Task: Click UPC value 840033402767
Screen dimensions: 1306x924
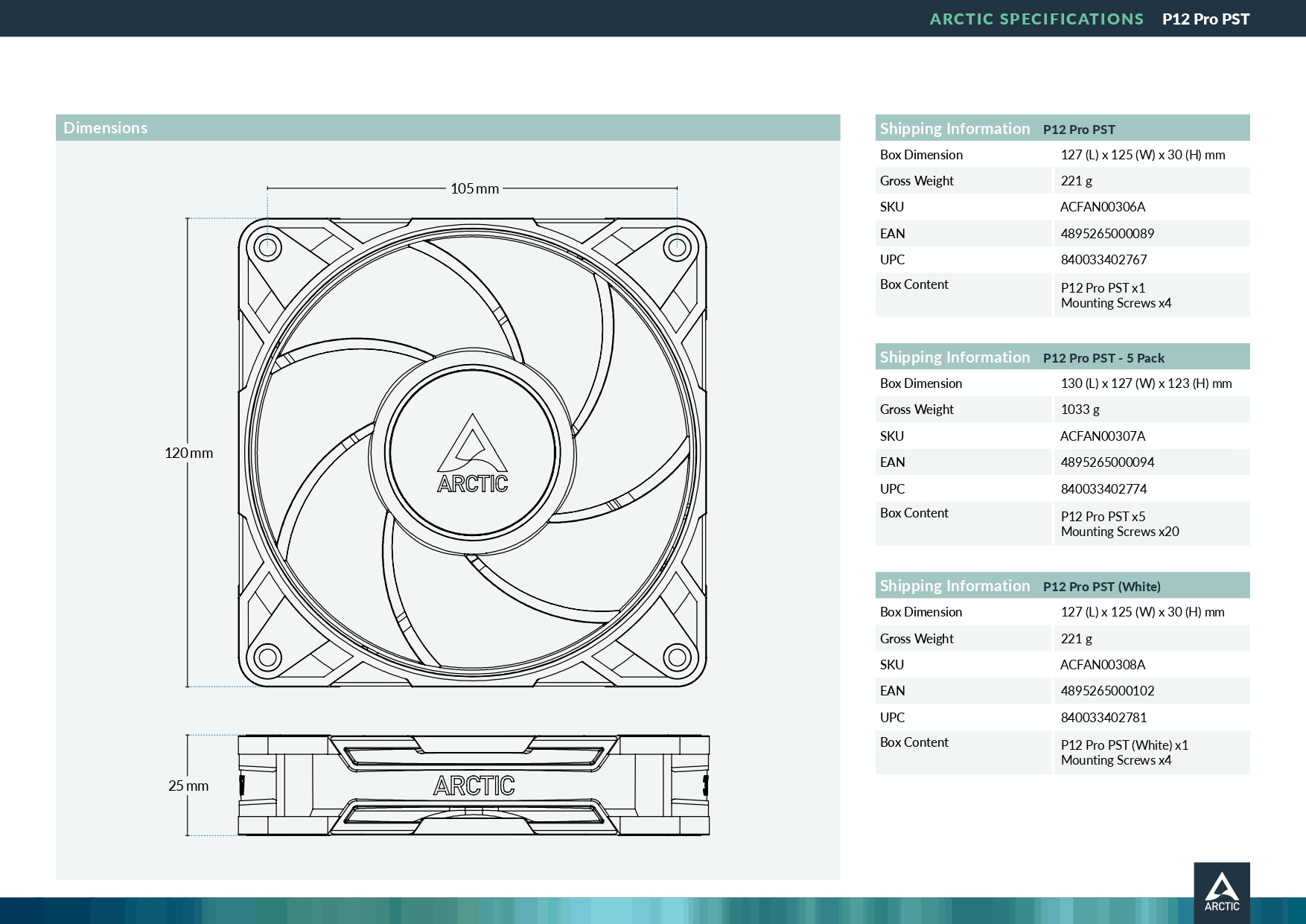Action: (x=1103, y=260)
